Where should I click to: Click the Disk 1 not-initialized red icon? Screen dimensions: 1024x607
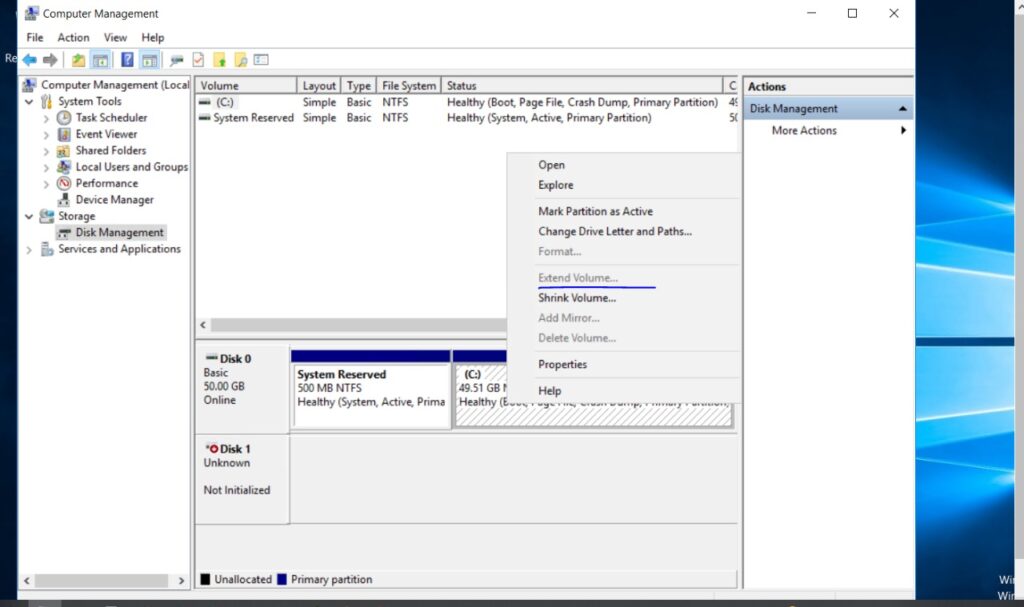[212, 449]
